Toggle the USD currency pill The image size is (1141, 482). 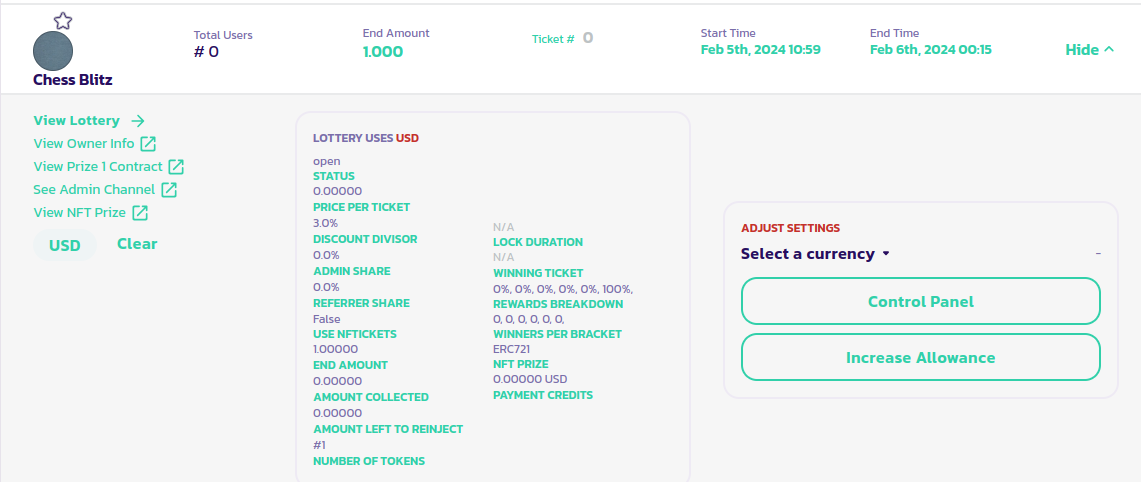[65, 245]
